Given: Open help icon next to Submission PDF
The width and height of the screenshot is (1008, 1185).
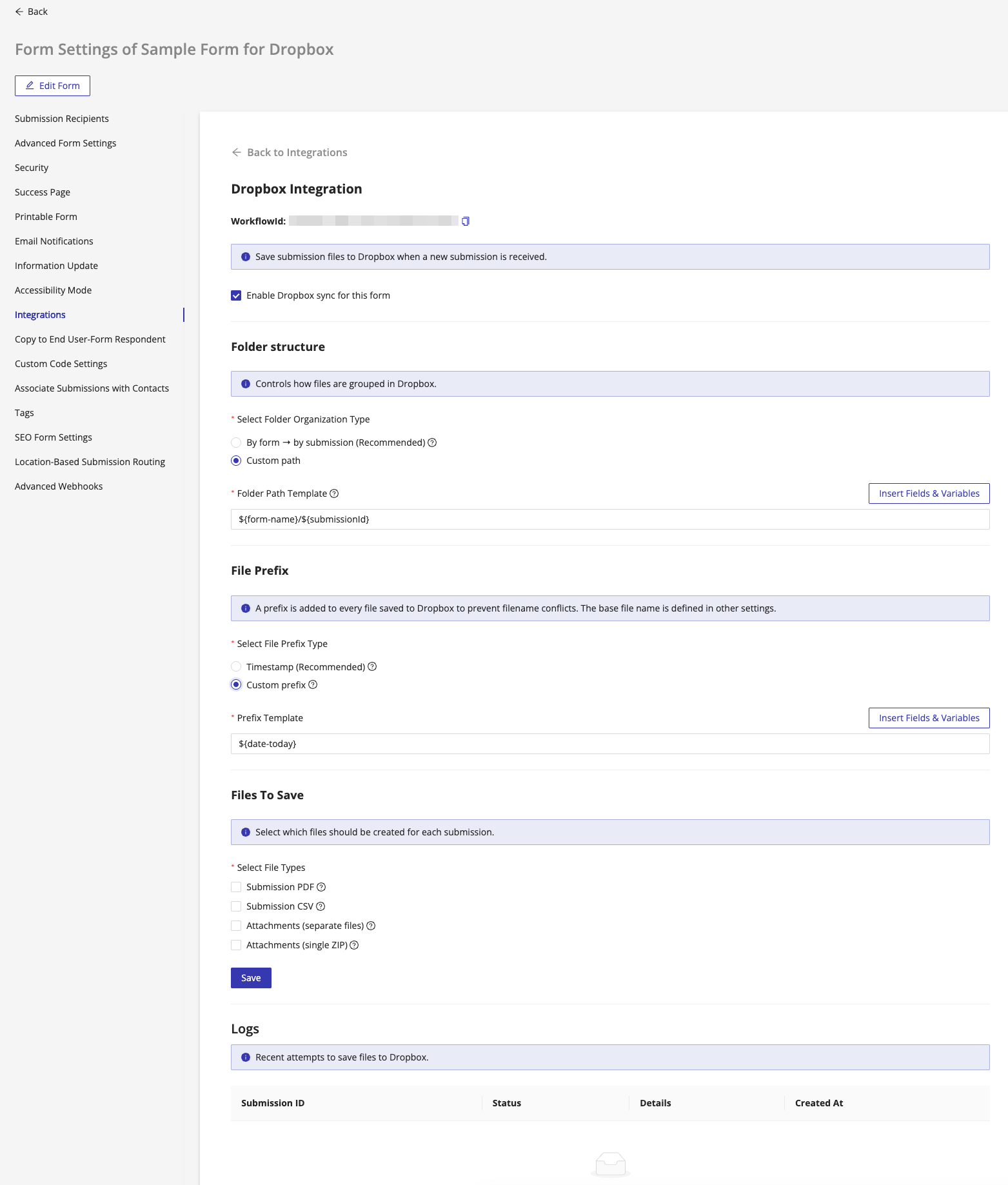Looking at the screenshot, I should (x=321, y=887).
